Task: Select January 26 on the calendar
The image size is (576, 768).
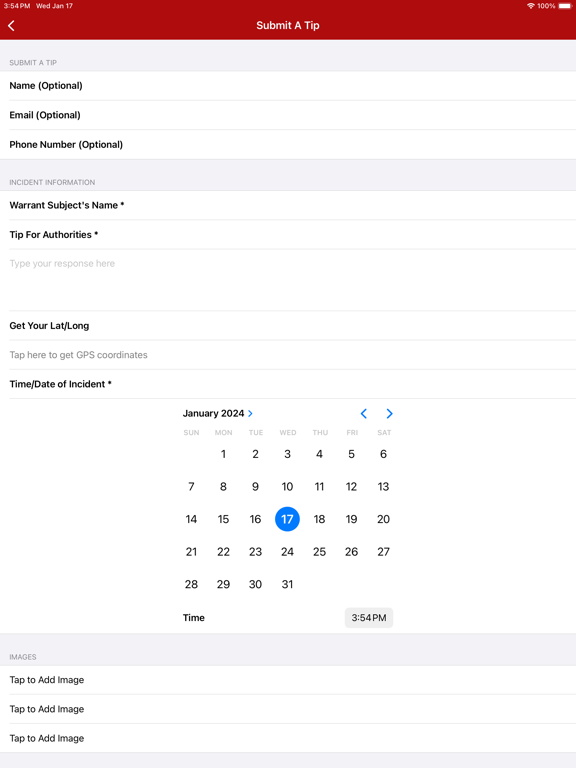Action: (351, 552)
